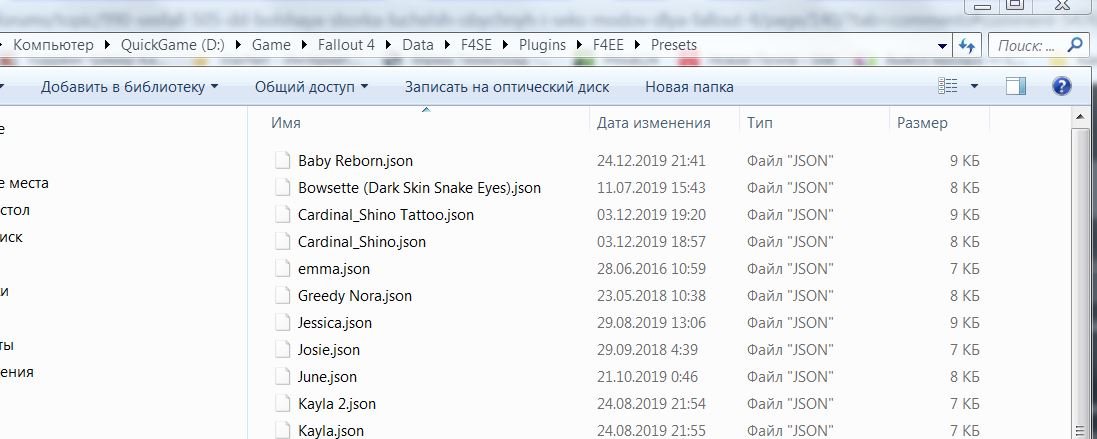Viewport: 1097px width, 439px height.
Task: Expand the address bar history dropdown
Action: click(x=942, y=46)
